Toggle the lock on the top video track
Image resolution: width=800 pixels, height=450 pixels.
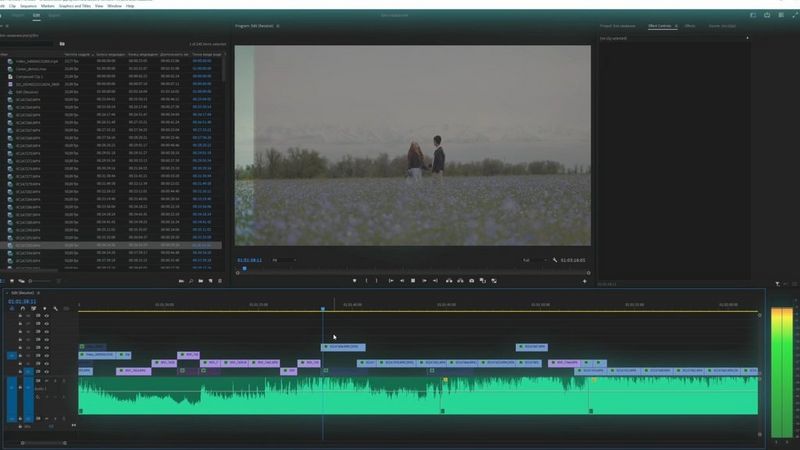point(20,317)
